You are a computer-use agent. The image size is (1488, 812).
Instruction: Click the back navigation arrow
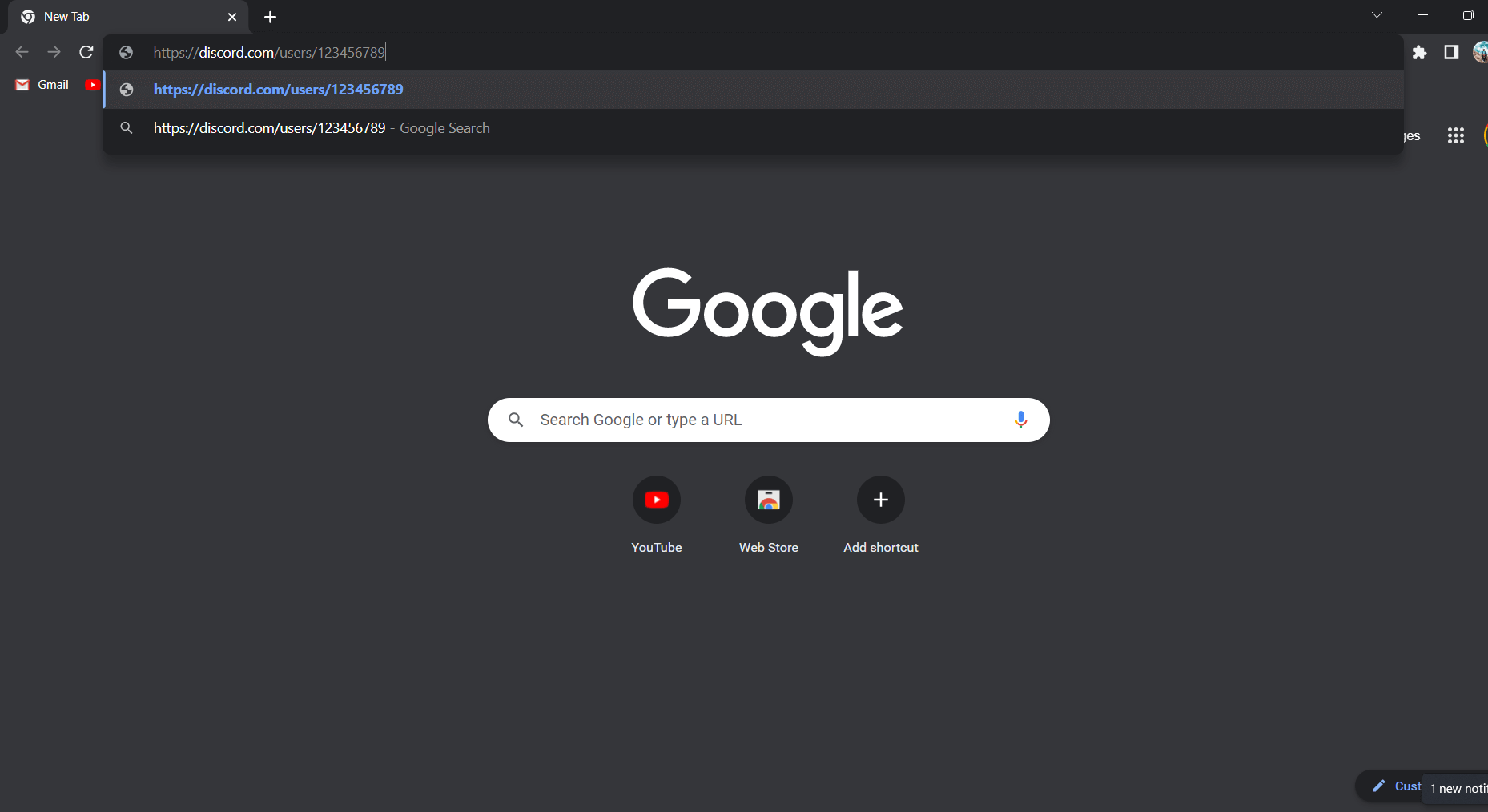[x=21, y=52]
